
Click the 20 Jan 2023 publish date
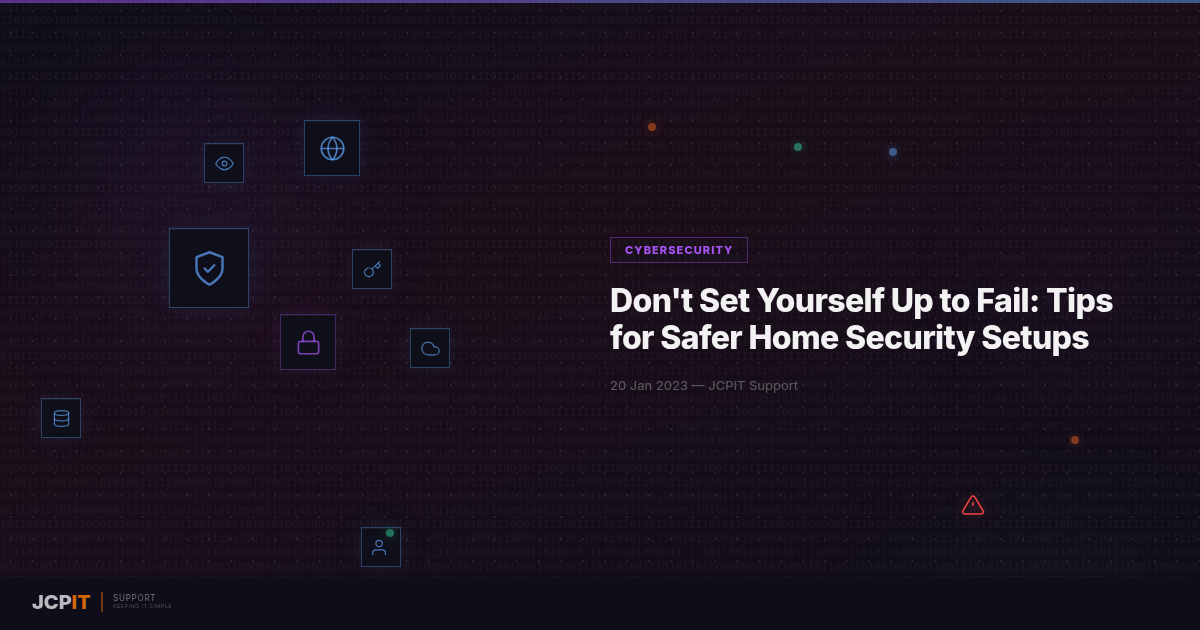click(648, 386)
